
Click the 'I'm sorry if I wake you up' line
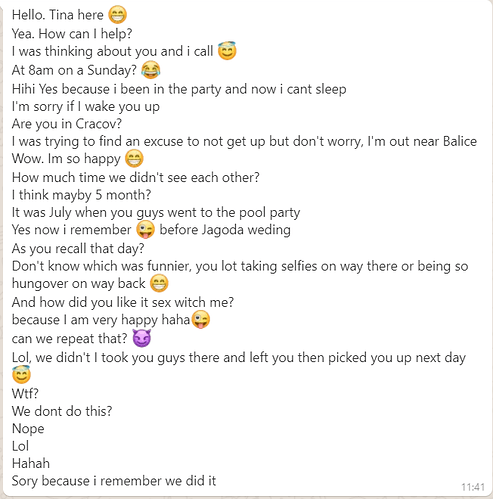coord(86,107)
